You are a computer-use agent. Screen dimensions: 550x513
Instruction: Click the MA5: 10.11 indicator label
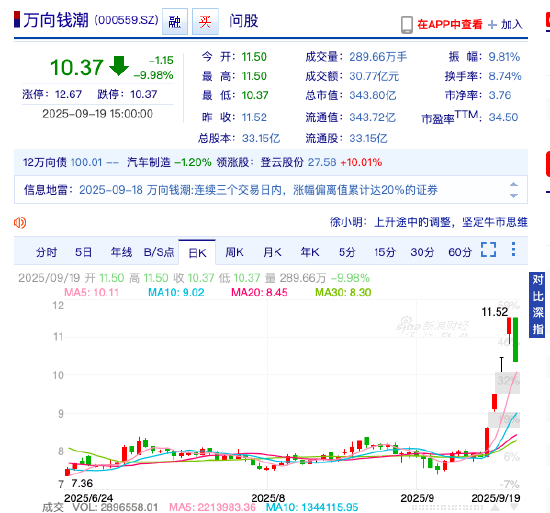(x=92, y=292)
